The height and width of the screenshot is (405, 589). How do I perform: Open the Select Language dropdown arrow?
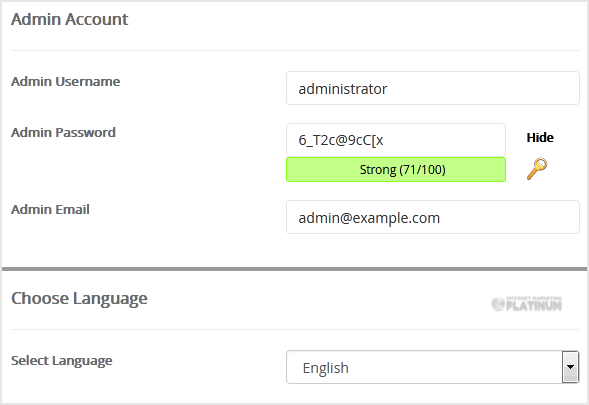[570, 367]
